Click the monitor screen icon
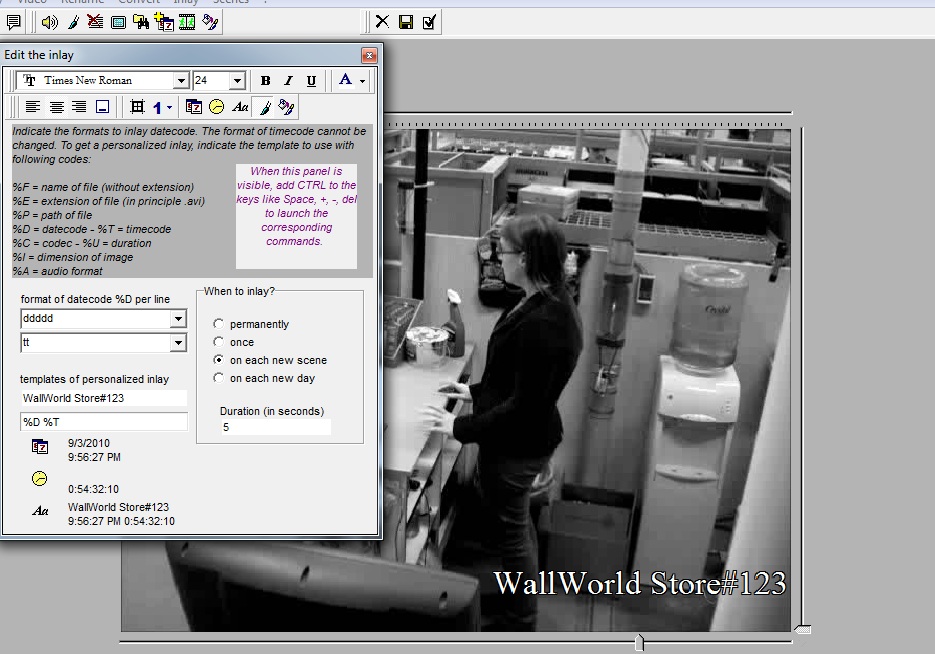The width and height of the screenshot is (935, 654). [x=118, y=23]
